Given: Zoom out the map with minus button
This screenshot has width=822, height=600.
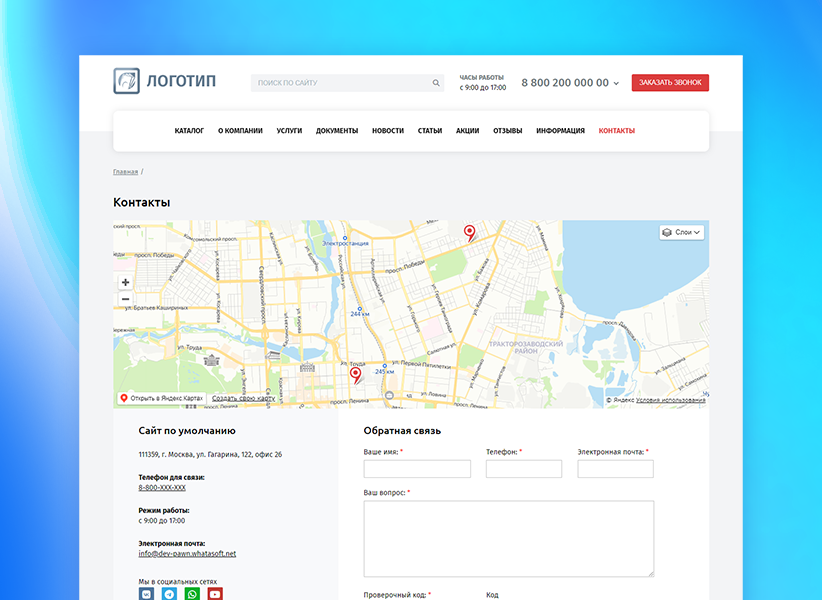Looking at the screenshot, I should click(125, 299).
